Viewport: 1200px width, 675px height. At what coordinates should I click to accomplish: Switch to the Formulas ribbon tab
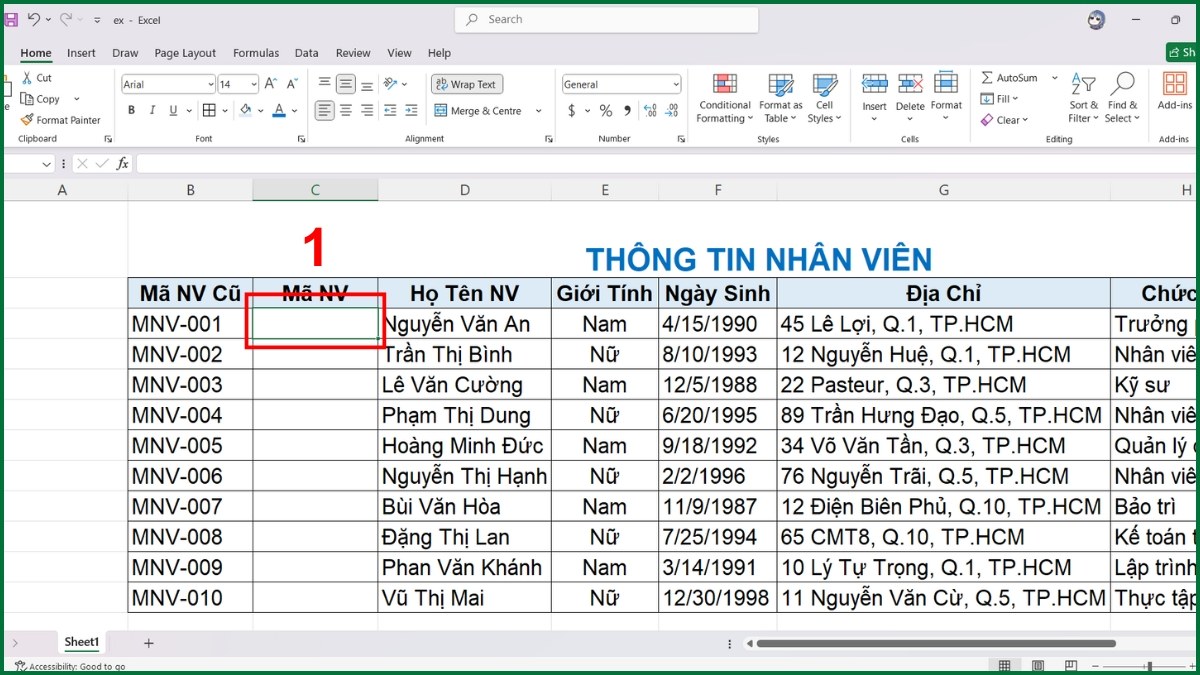tap(255, 53)
